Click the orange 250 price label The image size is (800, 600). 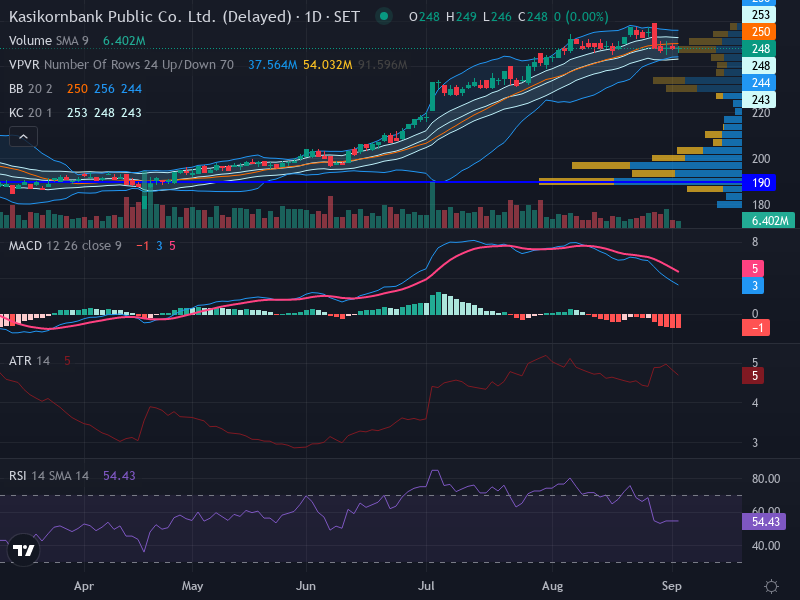(x=759, y=32)
